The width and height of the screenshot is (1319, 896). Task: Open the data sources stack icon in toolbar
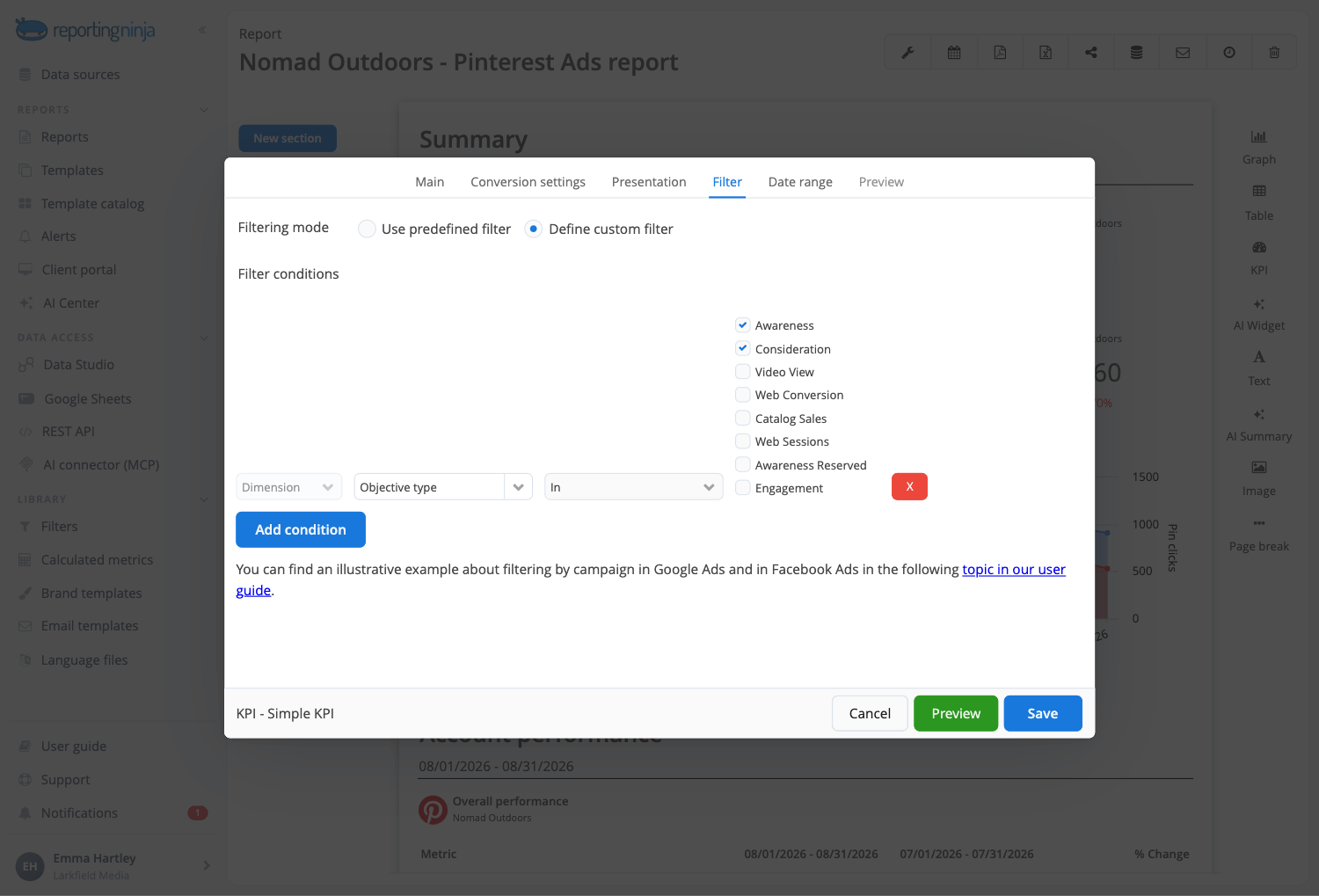pyautogui.click(x=1137, y=53)
